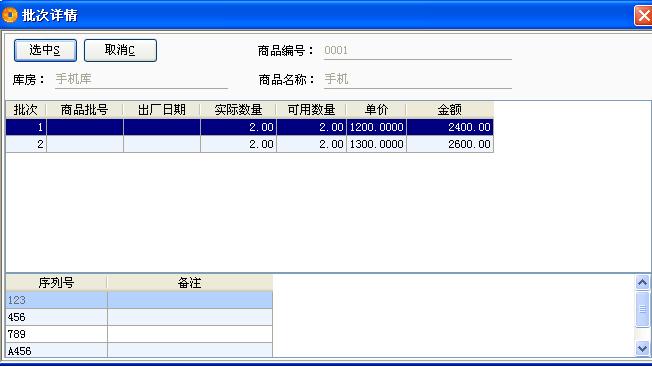Click the 商品批号 column header

click(x=84, y=110)
